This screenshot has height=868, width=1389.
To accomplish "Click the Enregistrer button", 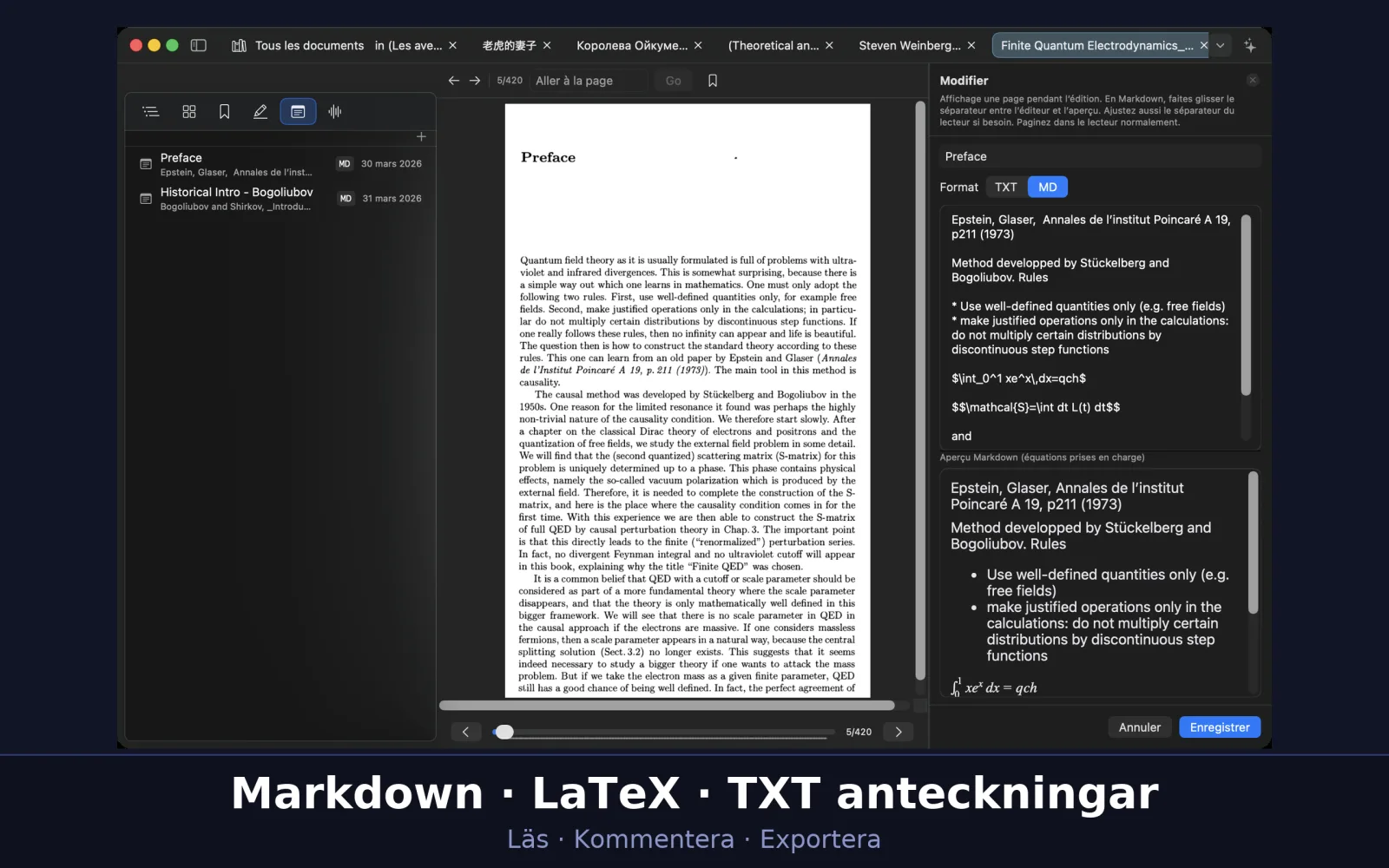I will pos(1220,727).
